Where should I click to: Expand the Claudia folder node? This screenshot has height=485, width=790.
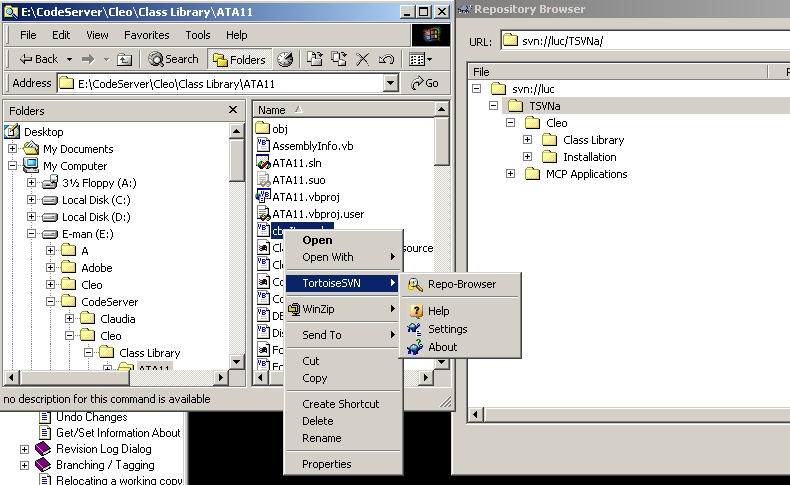70,318
